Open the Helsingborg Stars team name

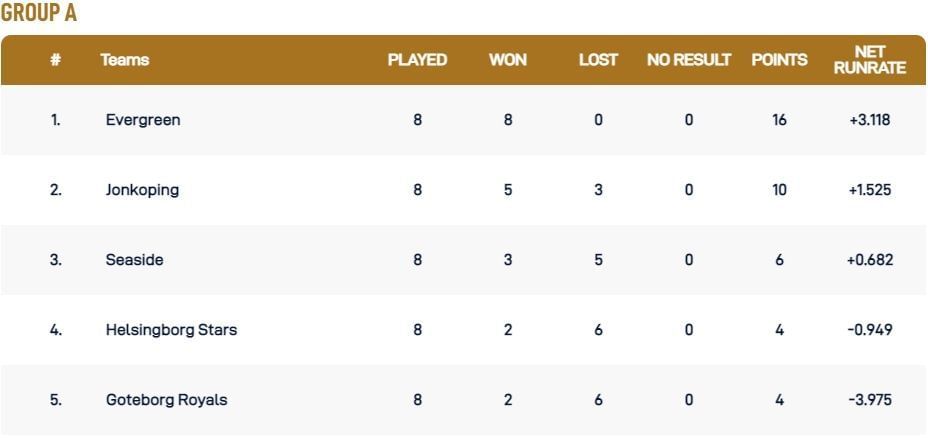[x=171, y=330]
